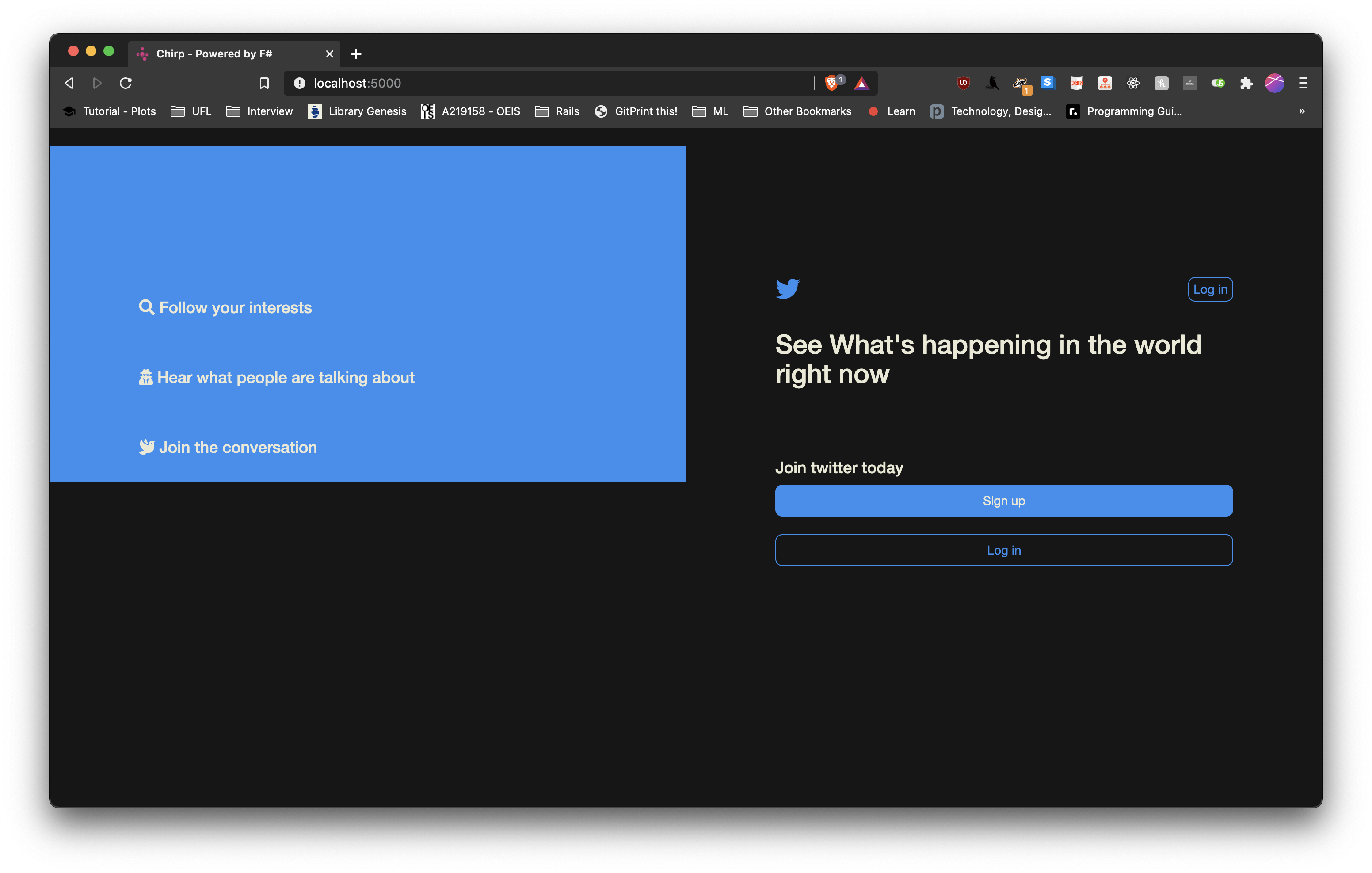Click the site security info icon
Image resolution: width=1372 pixels, height=873 pixels.
point(299,83)
